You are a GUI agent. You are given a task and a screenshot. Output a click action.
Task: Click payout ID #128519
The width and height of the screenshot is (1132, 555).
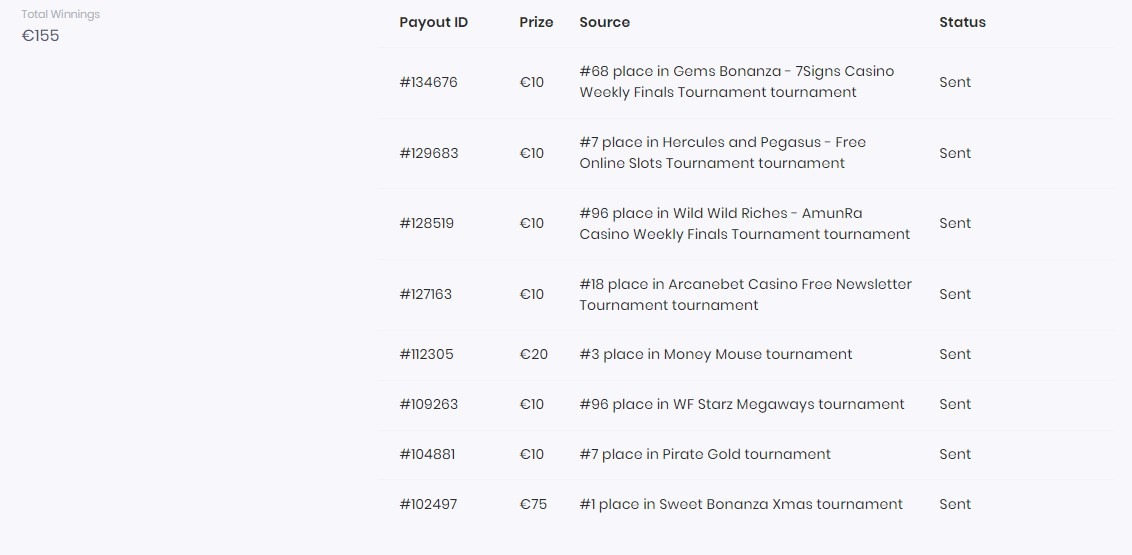426,223
